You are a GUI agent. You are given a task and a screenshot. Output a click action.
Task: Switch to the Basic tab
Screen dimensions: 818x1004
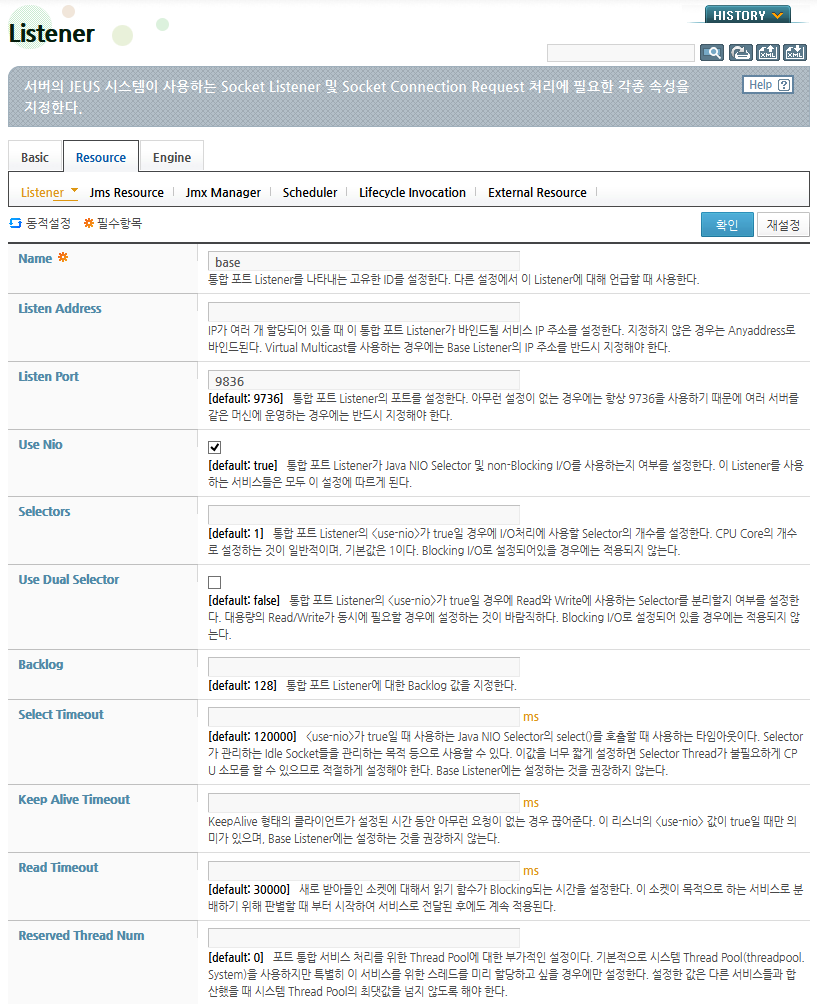35,158
